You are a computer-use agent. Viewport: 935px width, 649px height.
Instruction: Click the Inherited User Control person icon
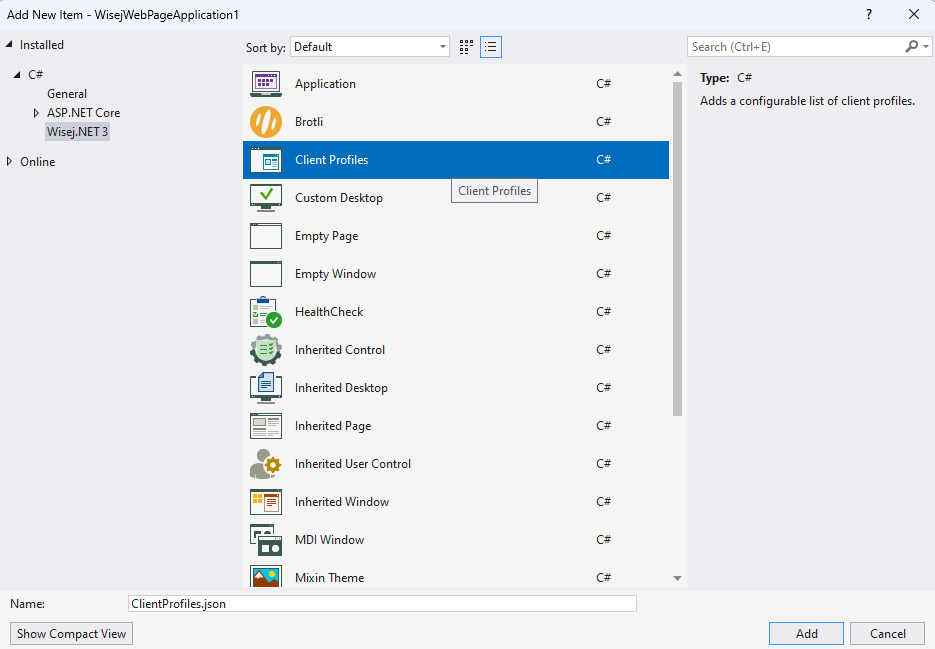[266, 464]
